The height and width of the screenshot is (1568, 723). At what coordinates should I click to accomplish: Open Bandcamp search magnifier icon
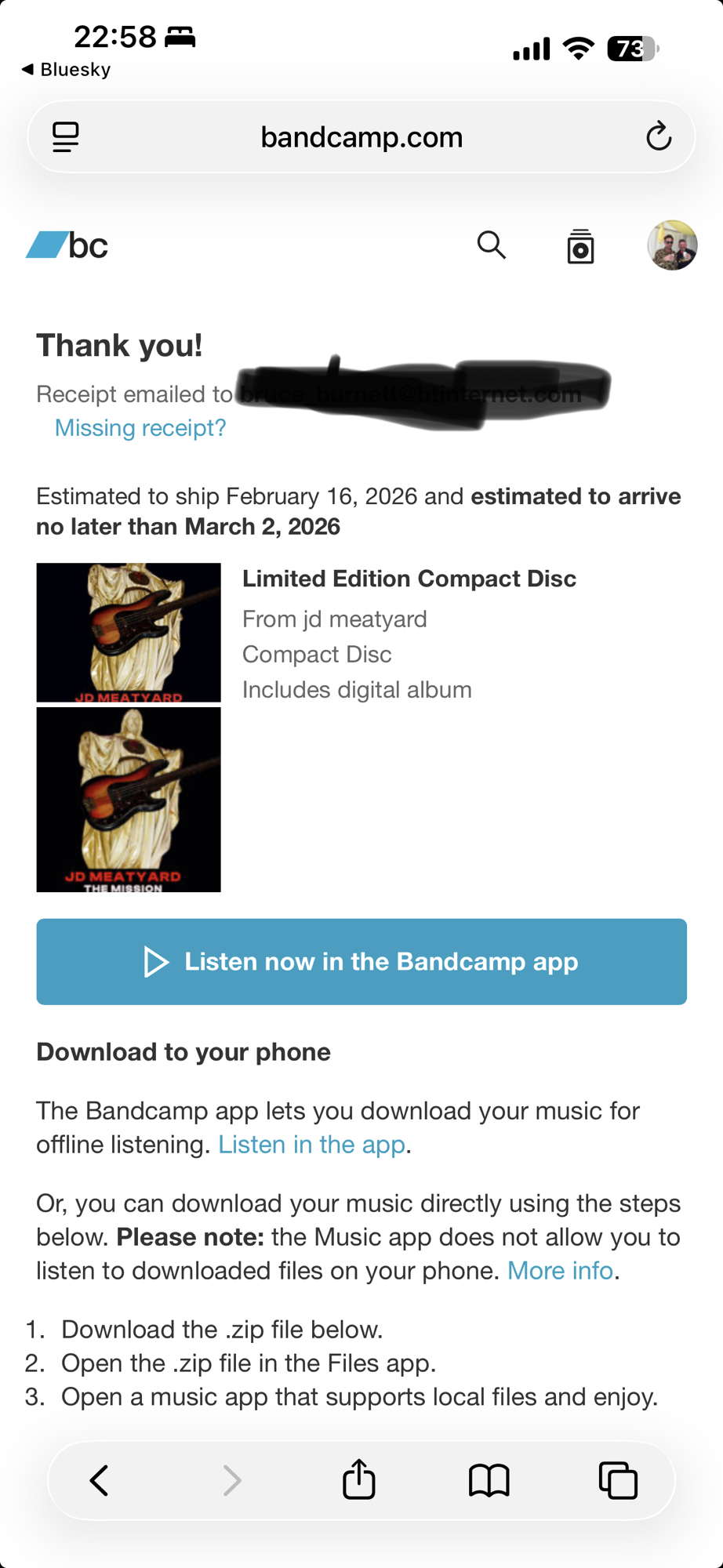click(492, 245)
